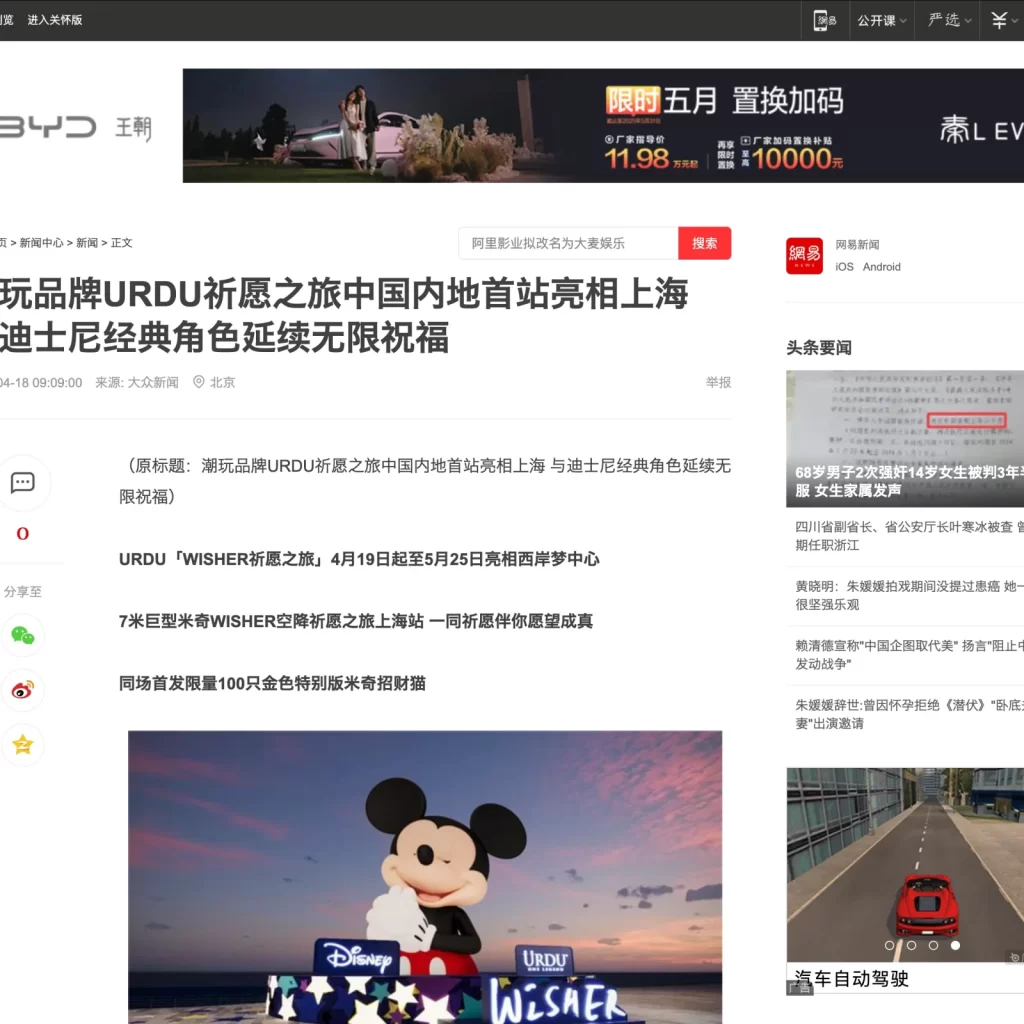Click the 头条要闻 section heading
This screenshot has height=1024, width=1024.
click(x=819, y=347)
